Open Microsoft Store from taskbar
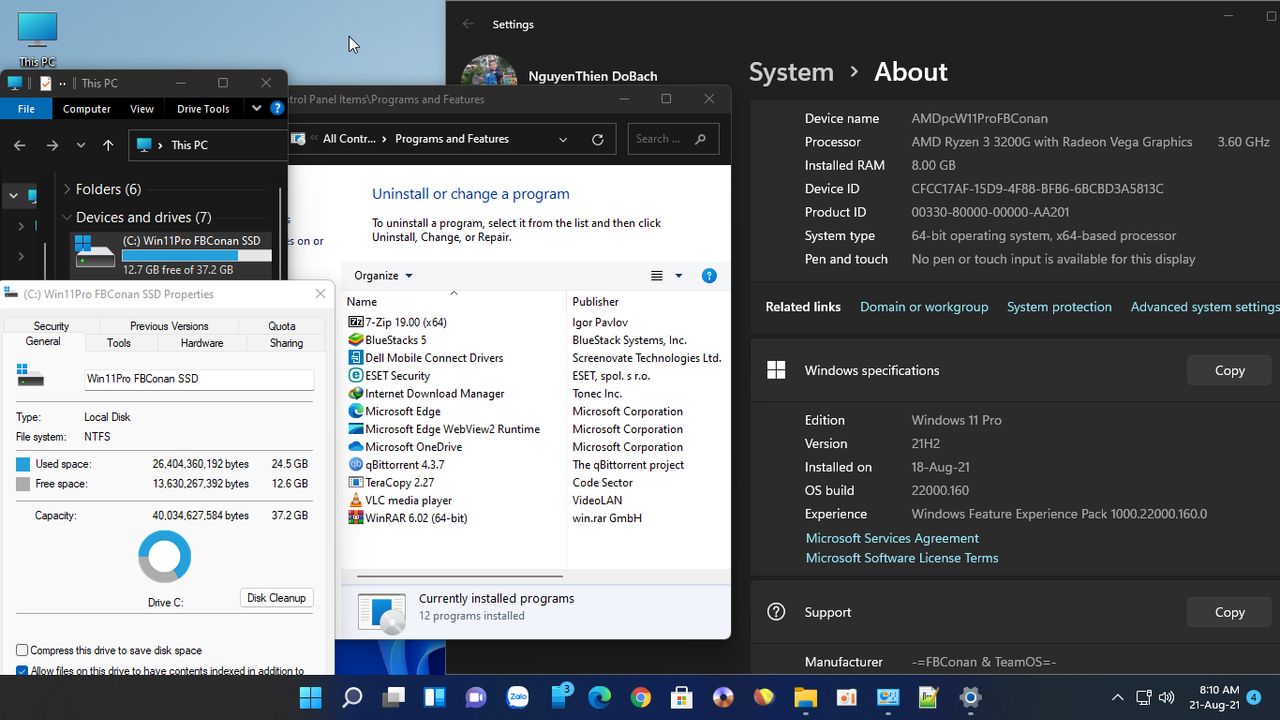1280x720 pixels. tap(681, 697)
